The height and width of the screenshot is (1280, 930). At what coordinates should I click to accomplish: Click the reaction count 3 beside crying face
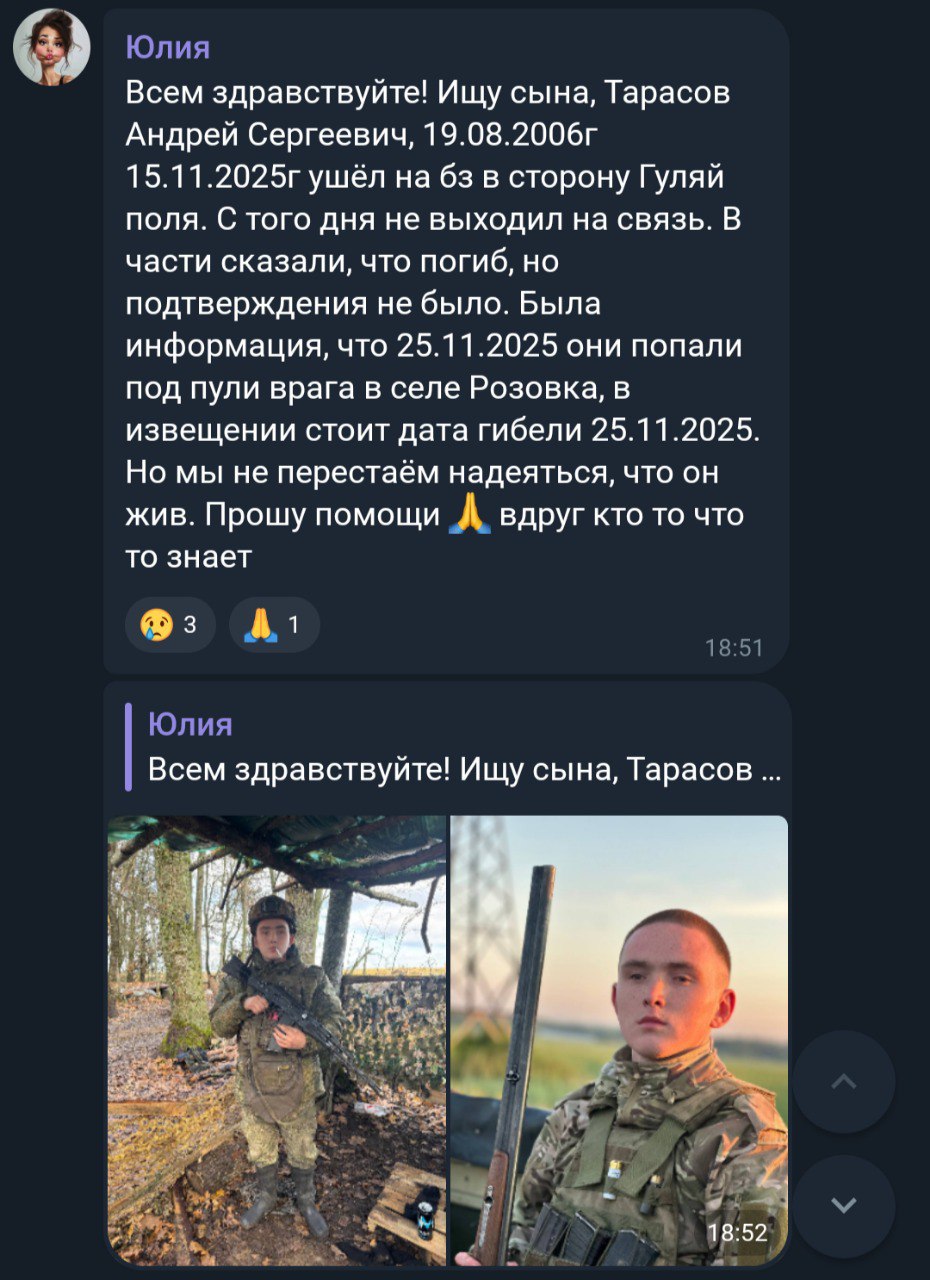[190, 626]
